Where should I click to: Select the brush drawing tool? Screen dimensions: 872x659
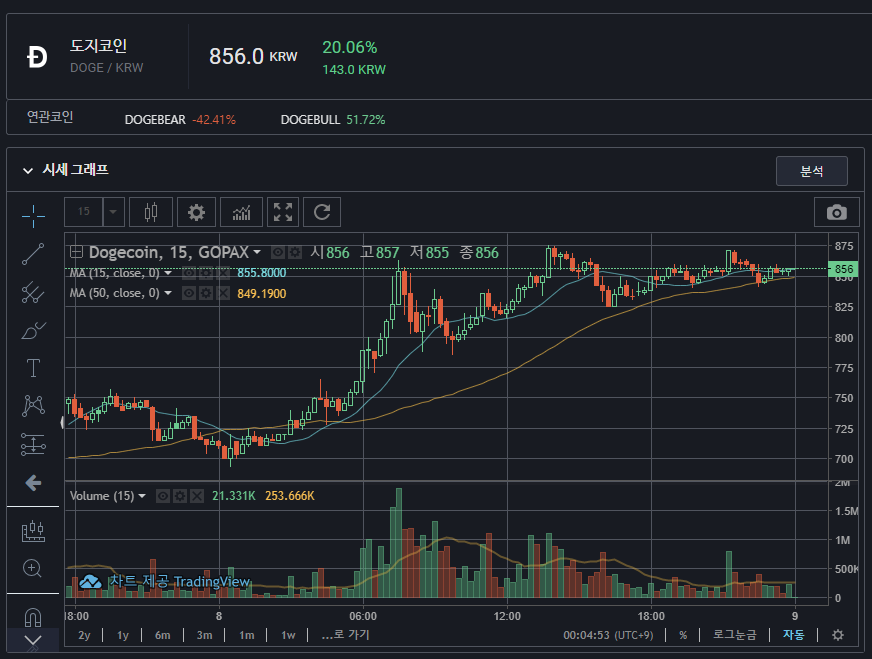pyautogui.click(x=33, y=330)
